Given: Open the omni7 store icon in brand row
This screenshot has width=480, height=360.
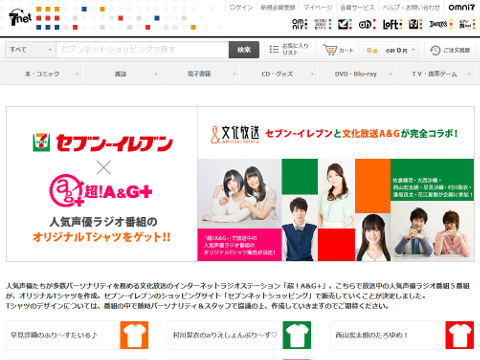Looking at the screenshot, I should click(x=300, y=24).
